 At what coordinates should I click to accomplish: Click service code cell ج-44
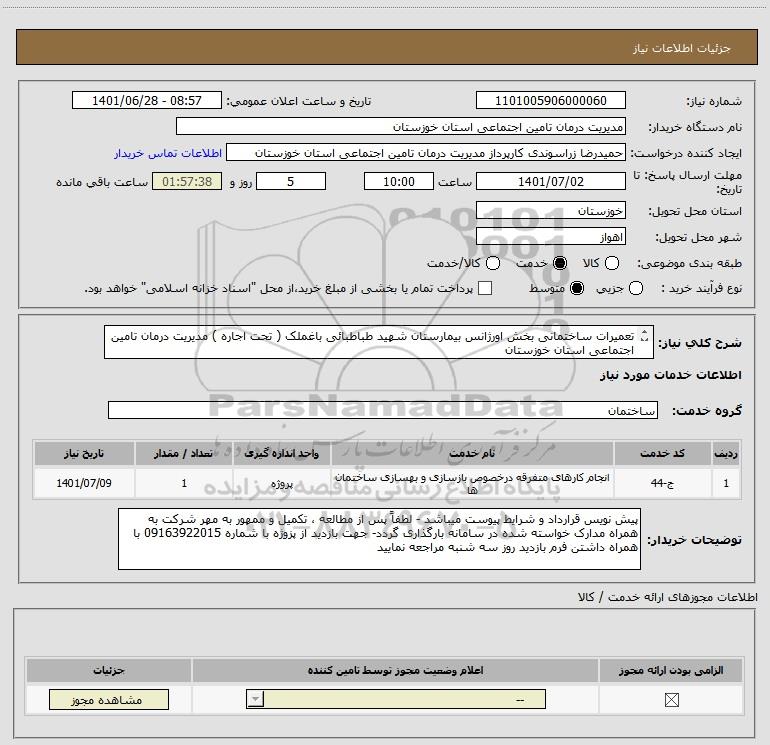point(662,483)
